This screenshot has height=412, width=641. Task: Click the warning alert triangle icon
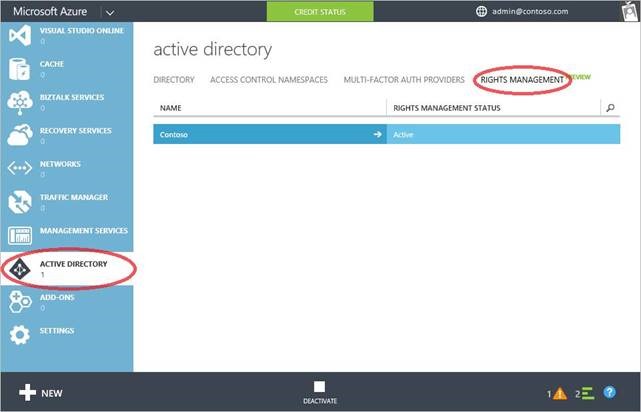click(560, 394)
